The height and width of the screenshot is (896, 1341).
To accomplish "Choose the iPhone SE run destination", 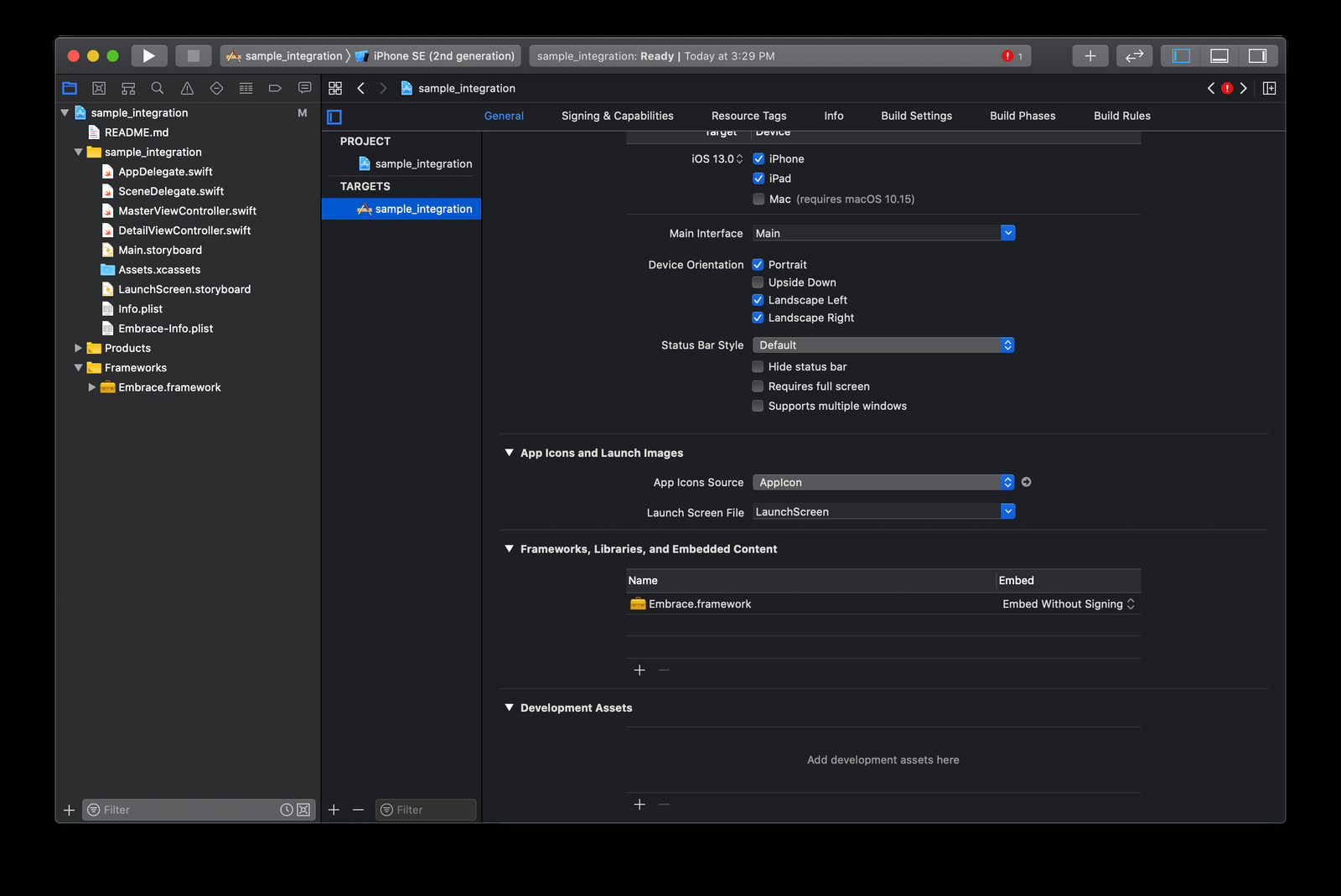I will tap(436, 56).
